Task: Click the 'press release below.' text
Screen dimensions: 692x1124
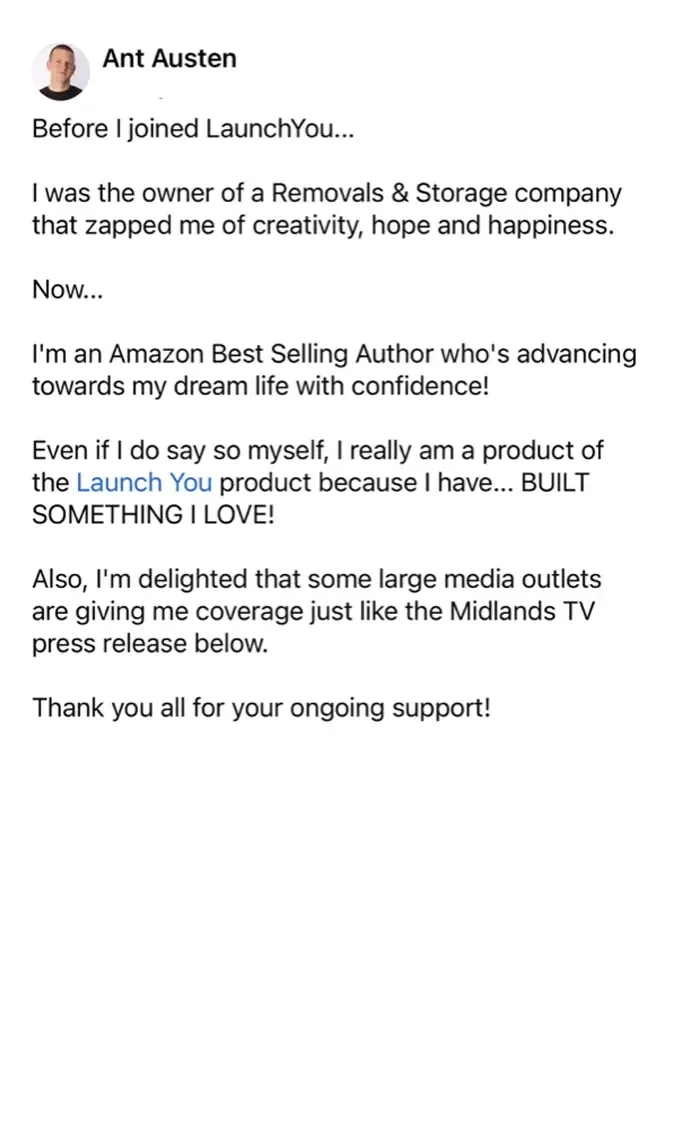Action: [150, 643]
